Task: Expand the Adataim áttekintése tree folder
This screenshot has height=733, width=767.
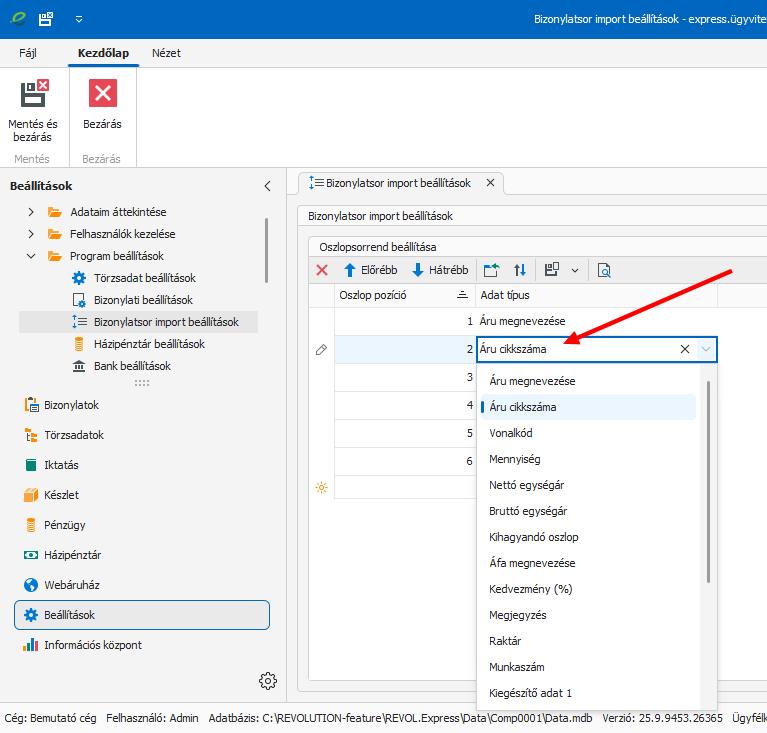Action: click(x=31, y=212)
